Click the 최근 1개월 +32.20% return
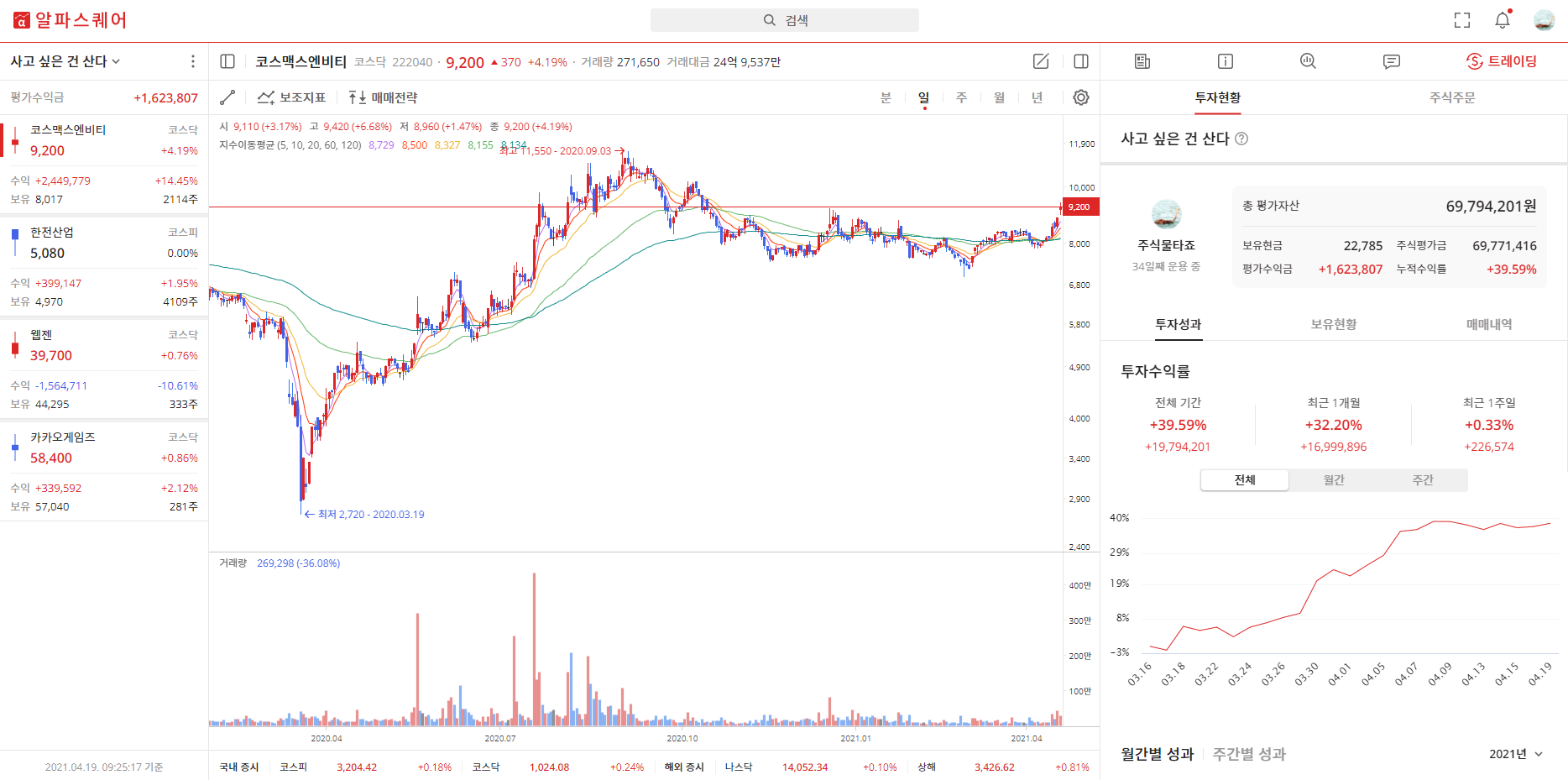Viewport: 1568px width, 780px height. point(1334,425)
